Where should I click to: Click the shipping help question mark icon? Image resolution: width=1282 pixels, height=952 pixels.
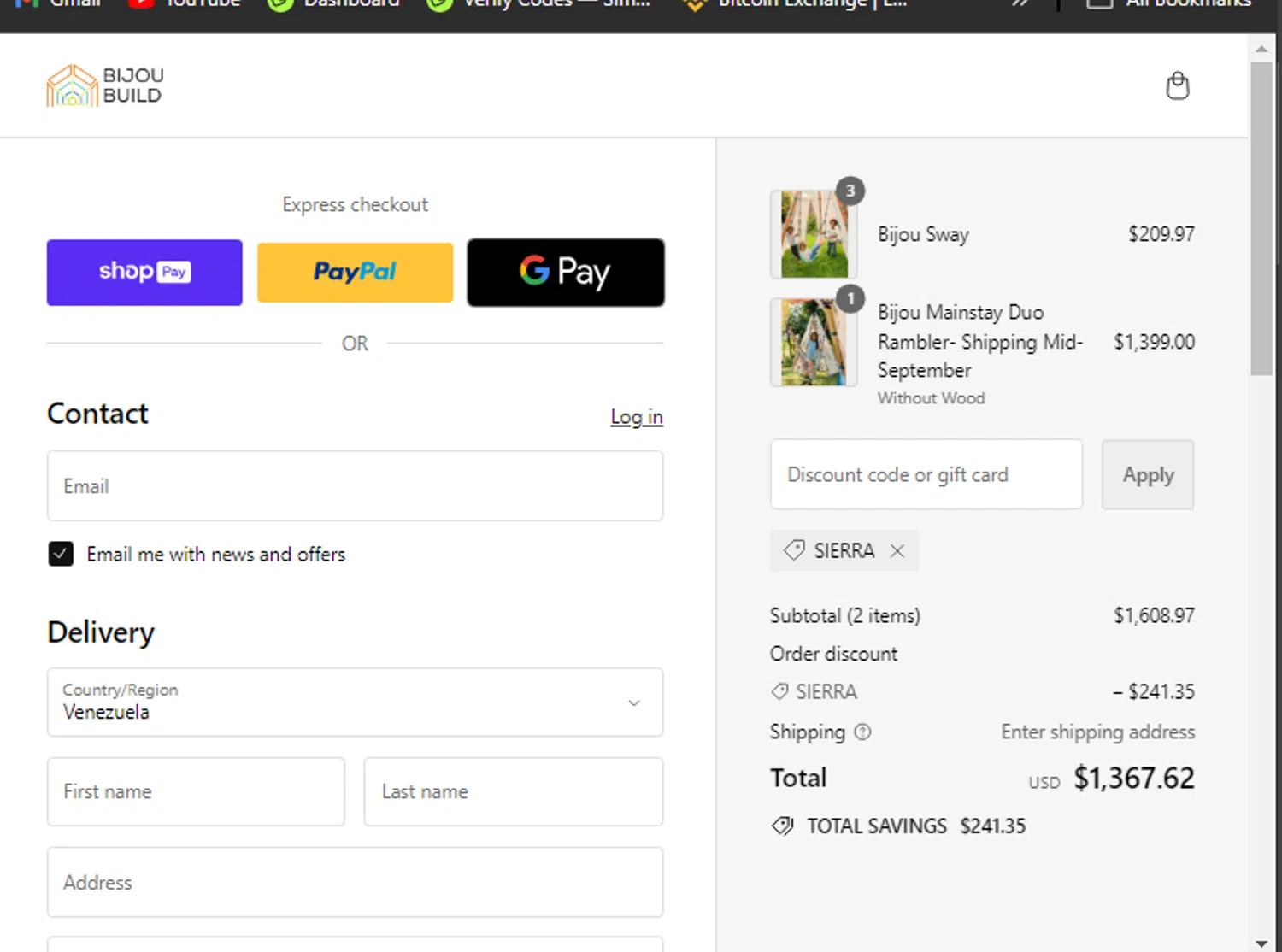point(862,732)
